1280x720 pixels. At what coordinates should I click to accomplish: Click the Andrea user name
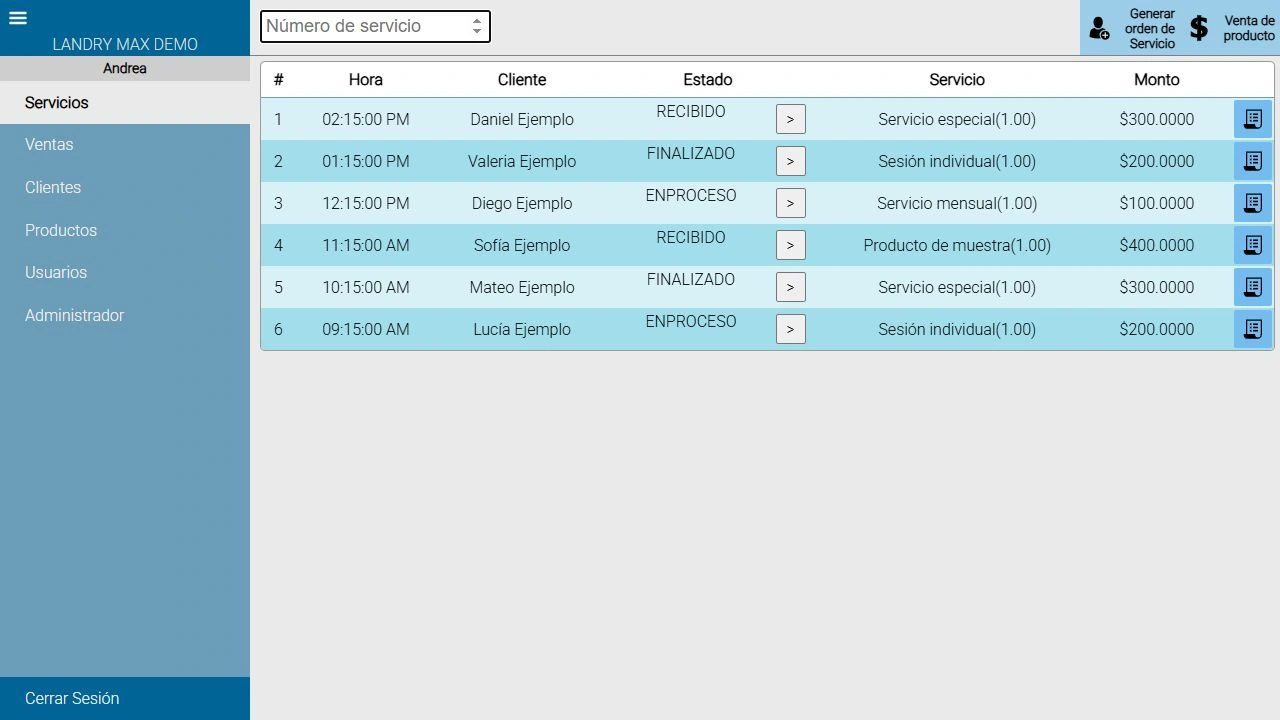click(x=125, y=68)
